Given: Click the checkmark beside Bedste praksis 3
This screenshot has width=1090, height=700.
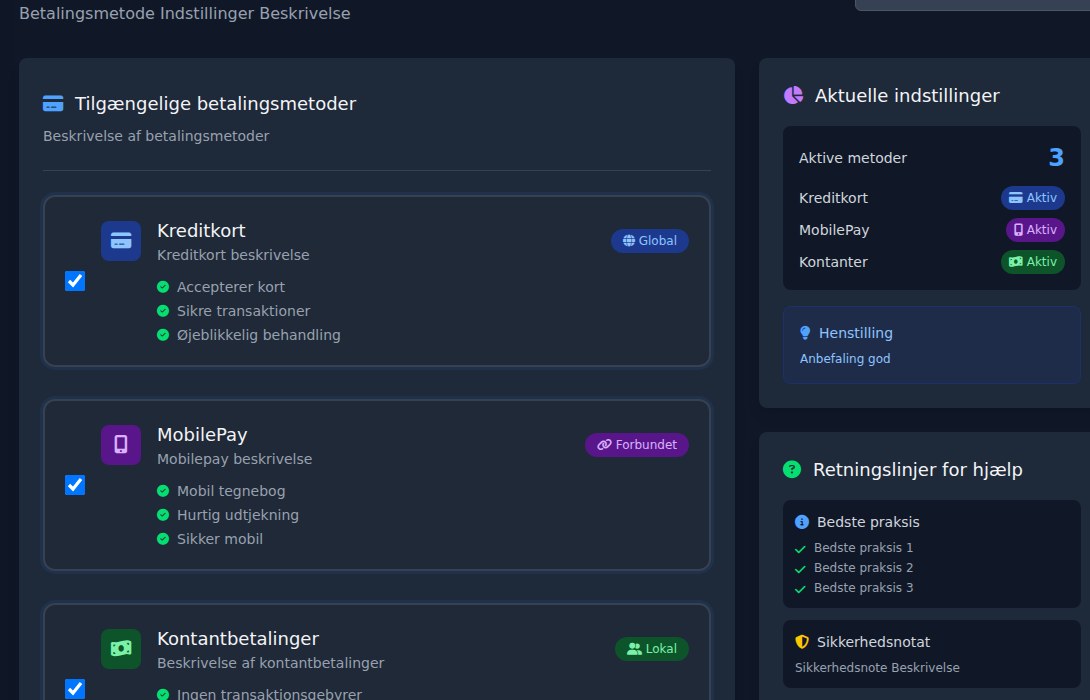Looking at the screenshot, I should 800,589.
